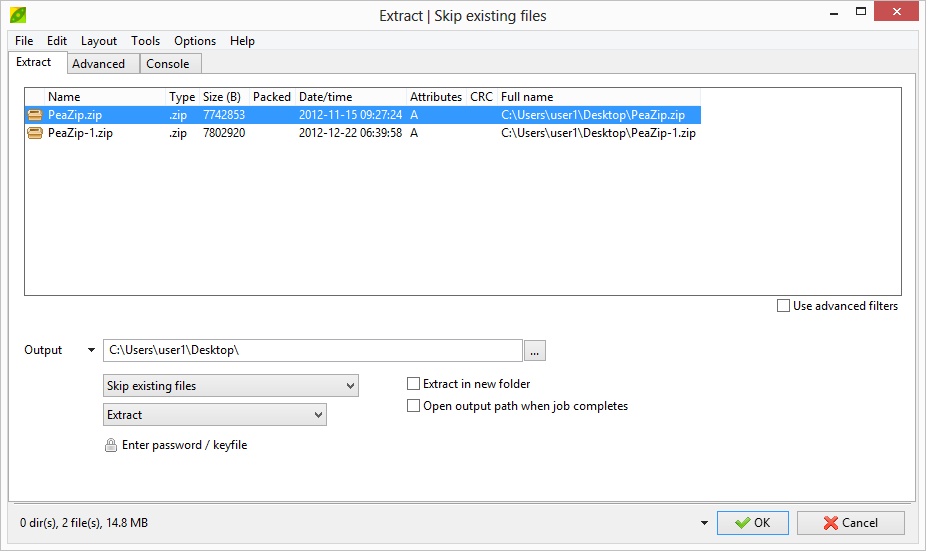Open the Help menu
Image resolution: width=926 pixels, height=551 pixels.
click(x=242, y=41)
